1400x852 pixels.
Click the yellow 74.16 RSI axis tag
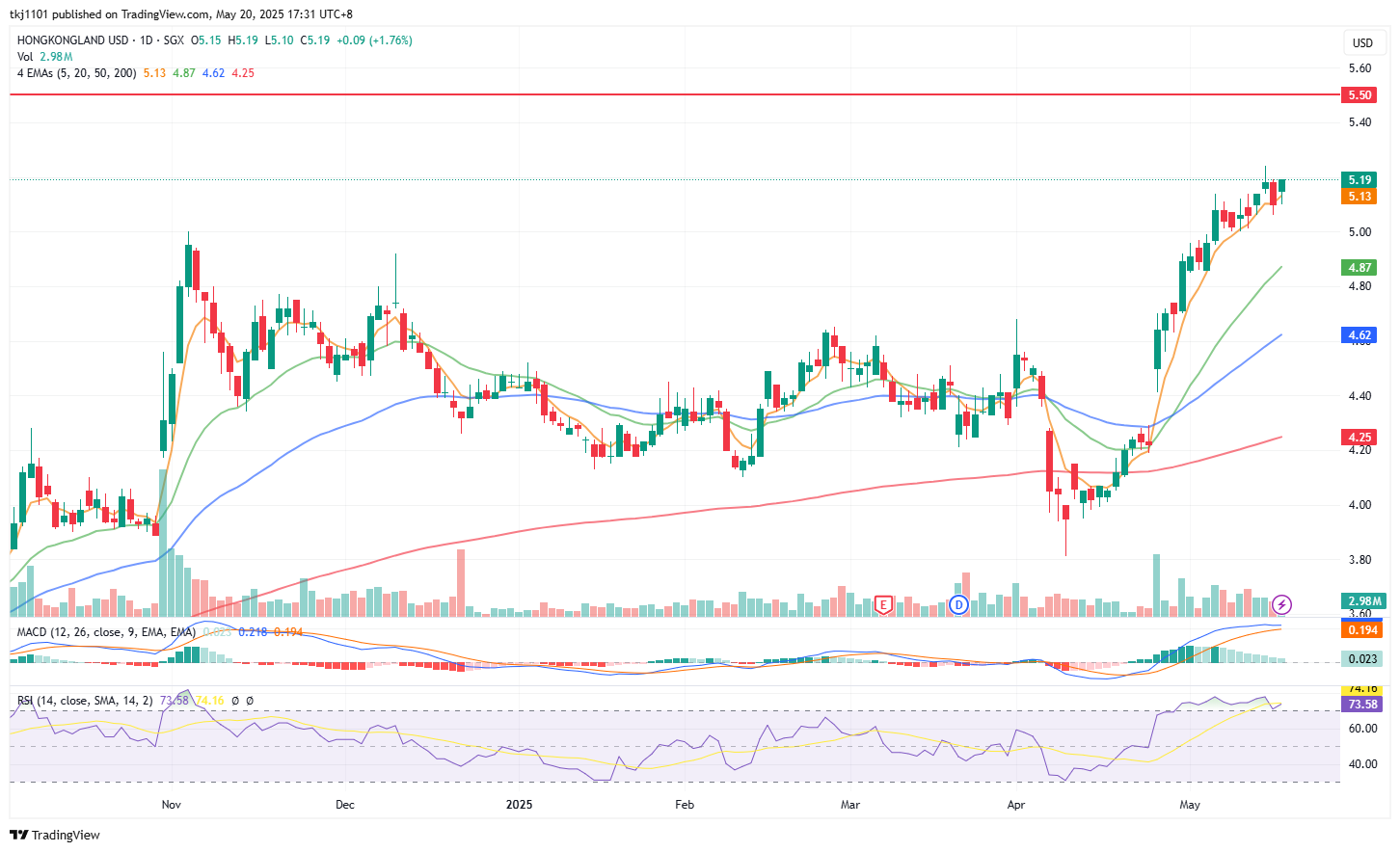(x=1362, y=689)
